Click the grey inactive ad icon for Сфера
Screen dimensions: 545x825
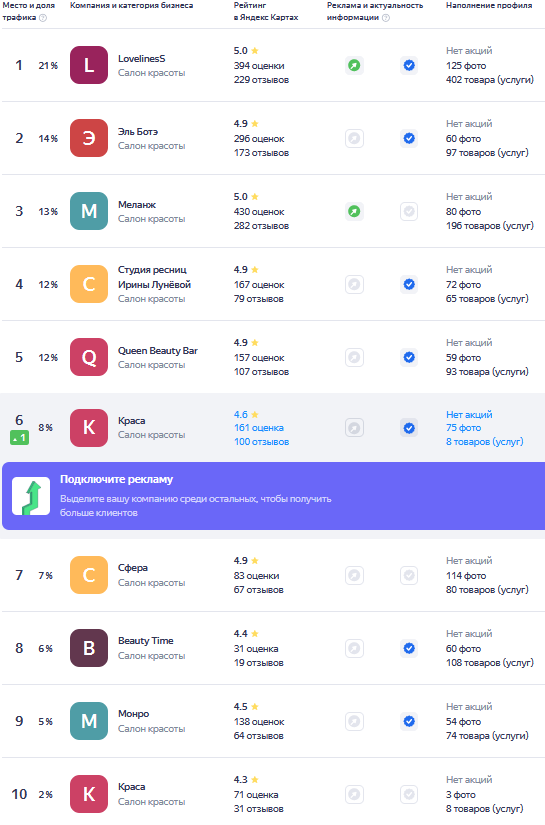pos(355,575)
